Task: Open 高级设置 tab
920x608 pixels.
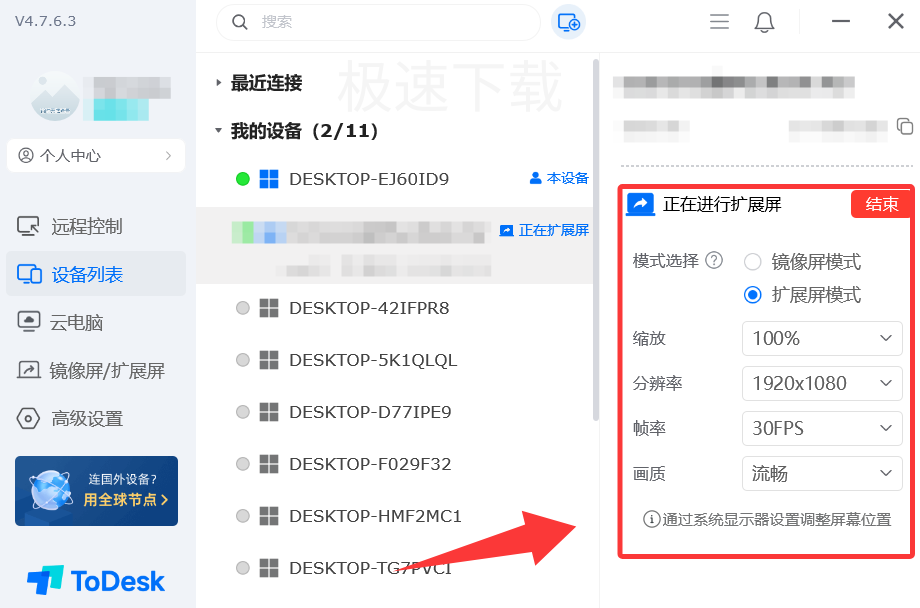Action: (x=96, y=418)
